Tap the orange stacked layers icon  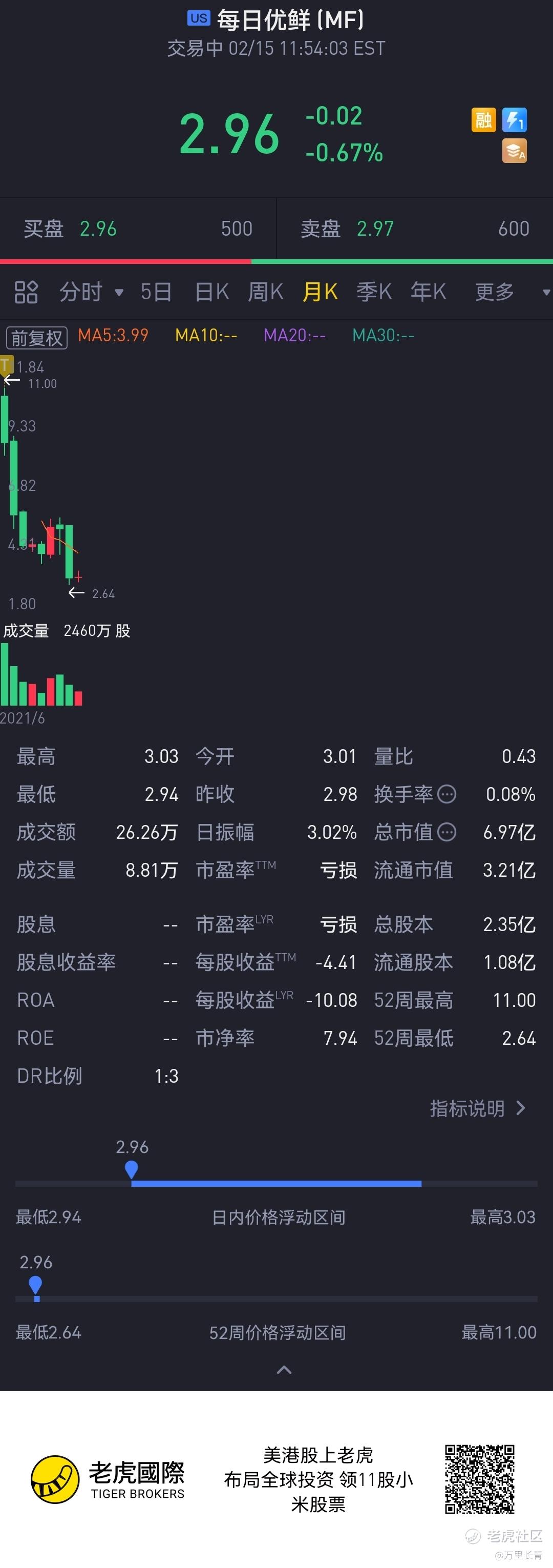tap(514, 151)
